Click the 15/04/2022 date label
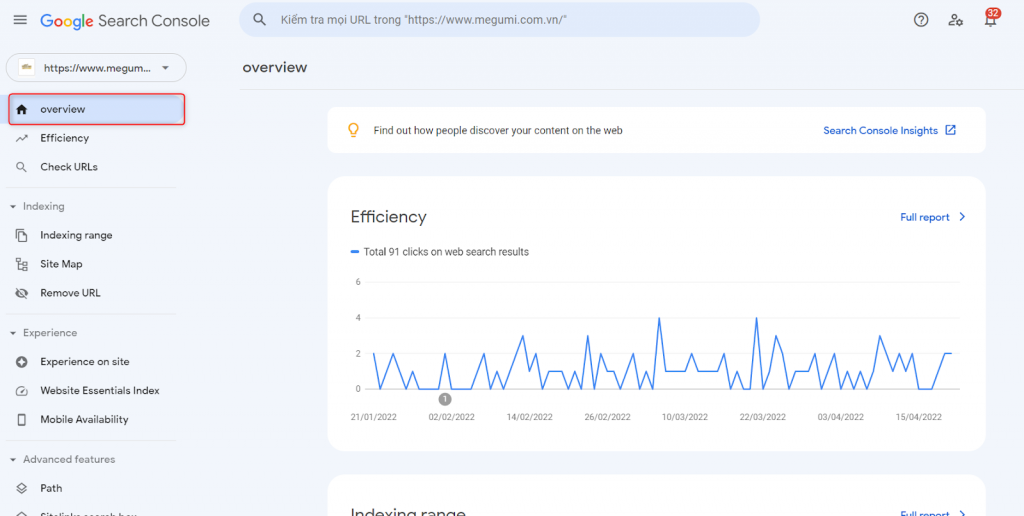 coord(919,417)
